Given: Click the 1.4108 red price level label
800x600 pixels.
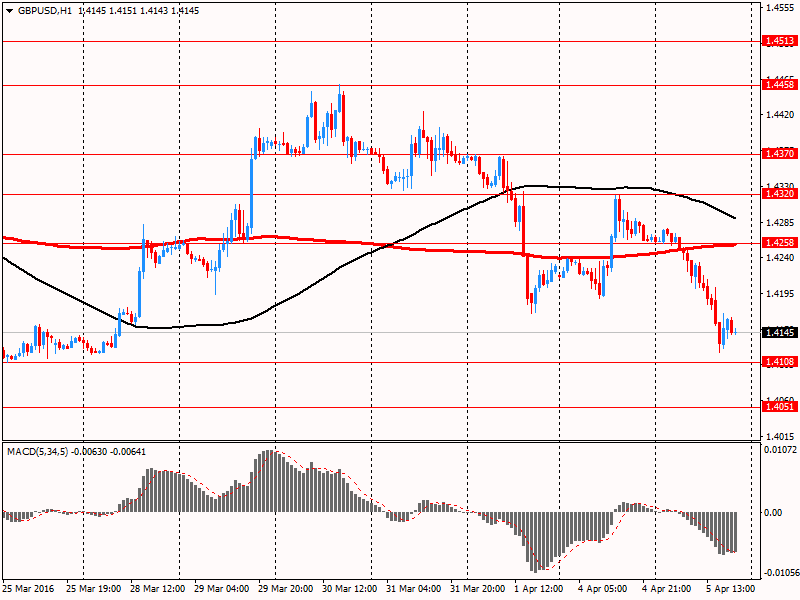Looking at the screenshot, I should point(780,362).
